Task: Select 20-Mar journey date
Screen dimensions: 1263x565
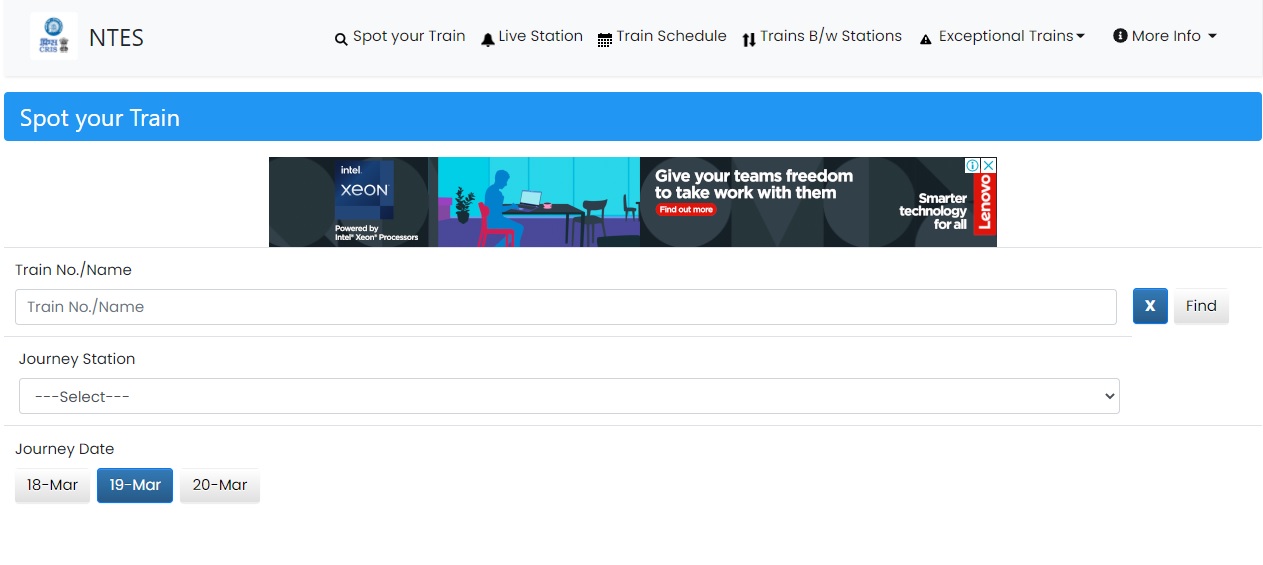Action: [x=220, y=485]
